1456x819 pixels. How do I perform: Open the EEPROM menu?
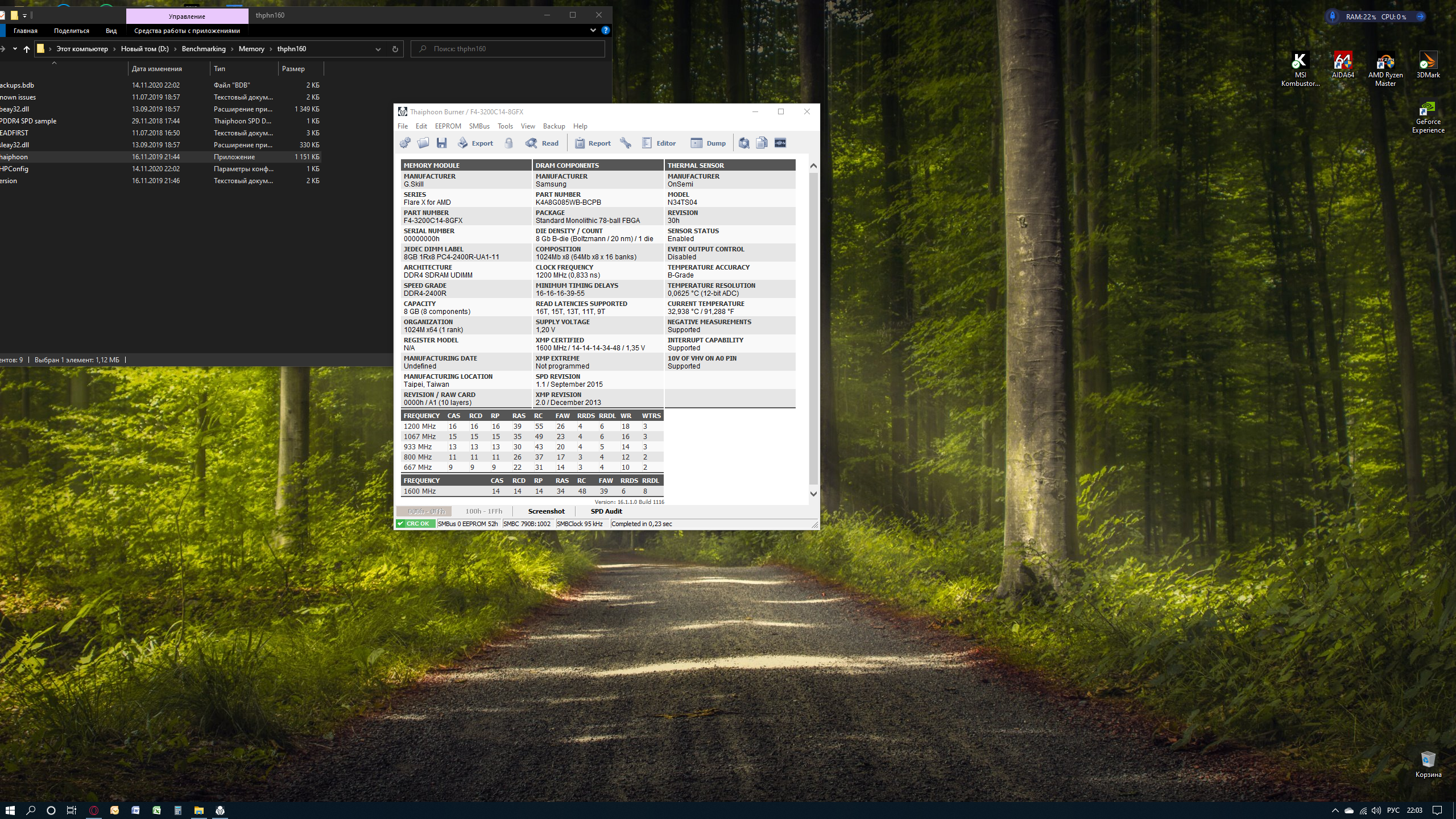(x=448, y=126)
